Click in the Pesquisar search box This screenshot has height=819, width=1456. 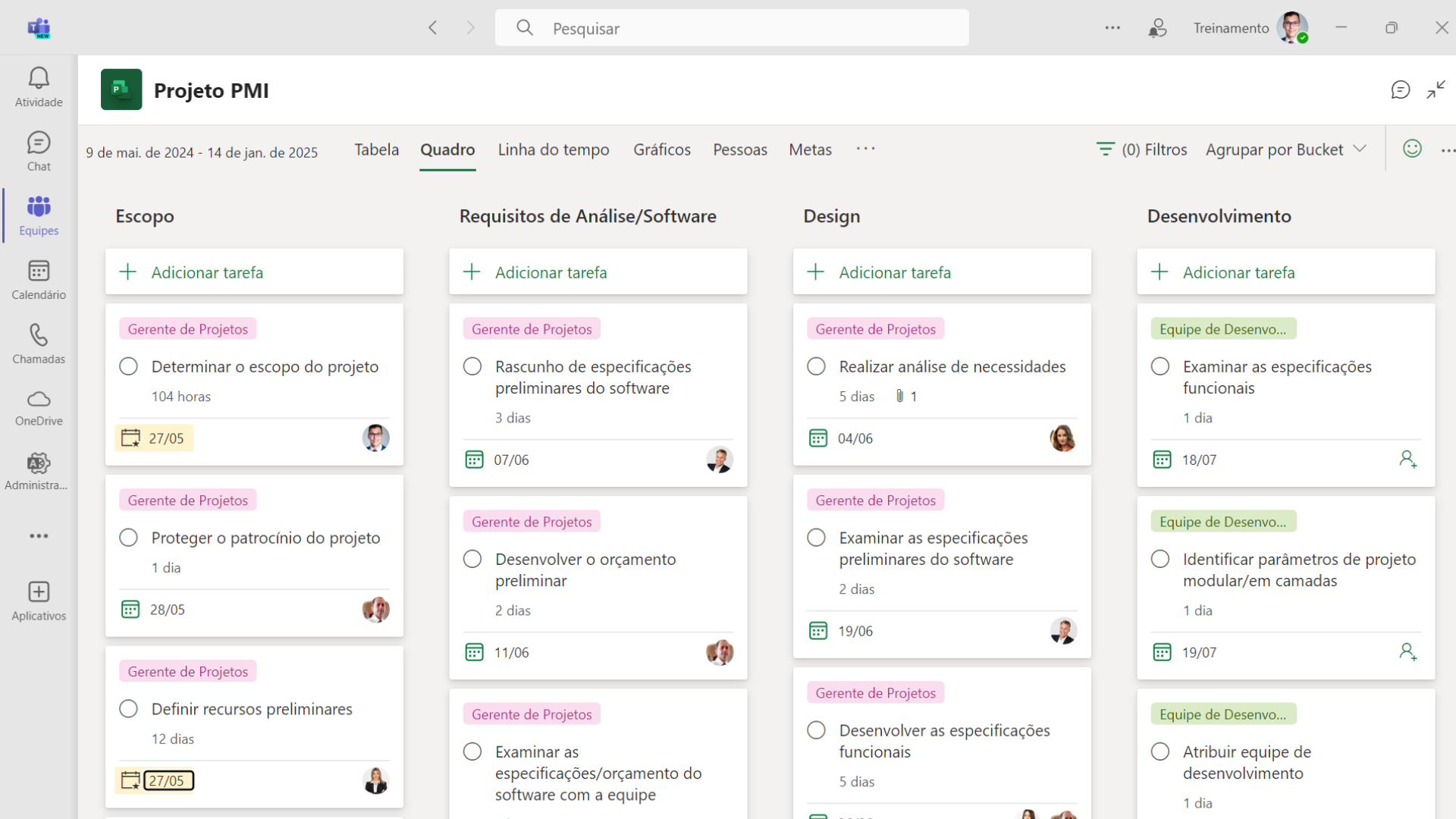tap(732, 28)
